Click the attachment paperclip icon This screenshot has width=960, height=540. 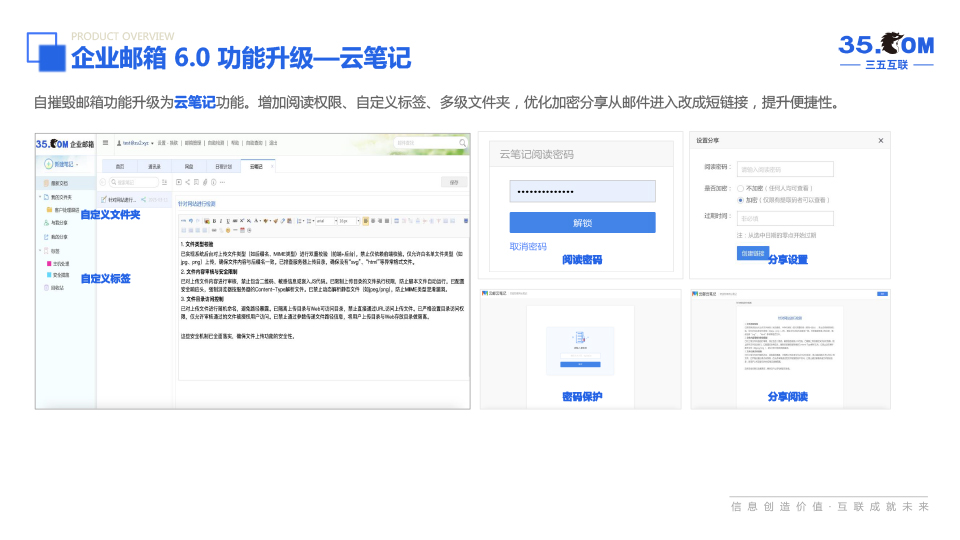pyautogui.click(x=203, y=182)
